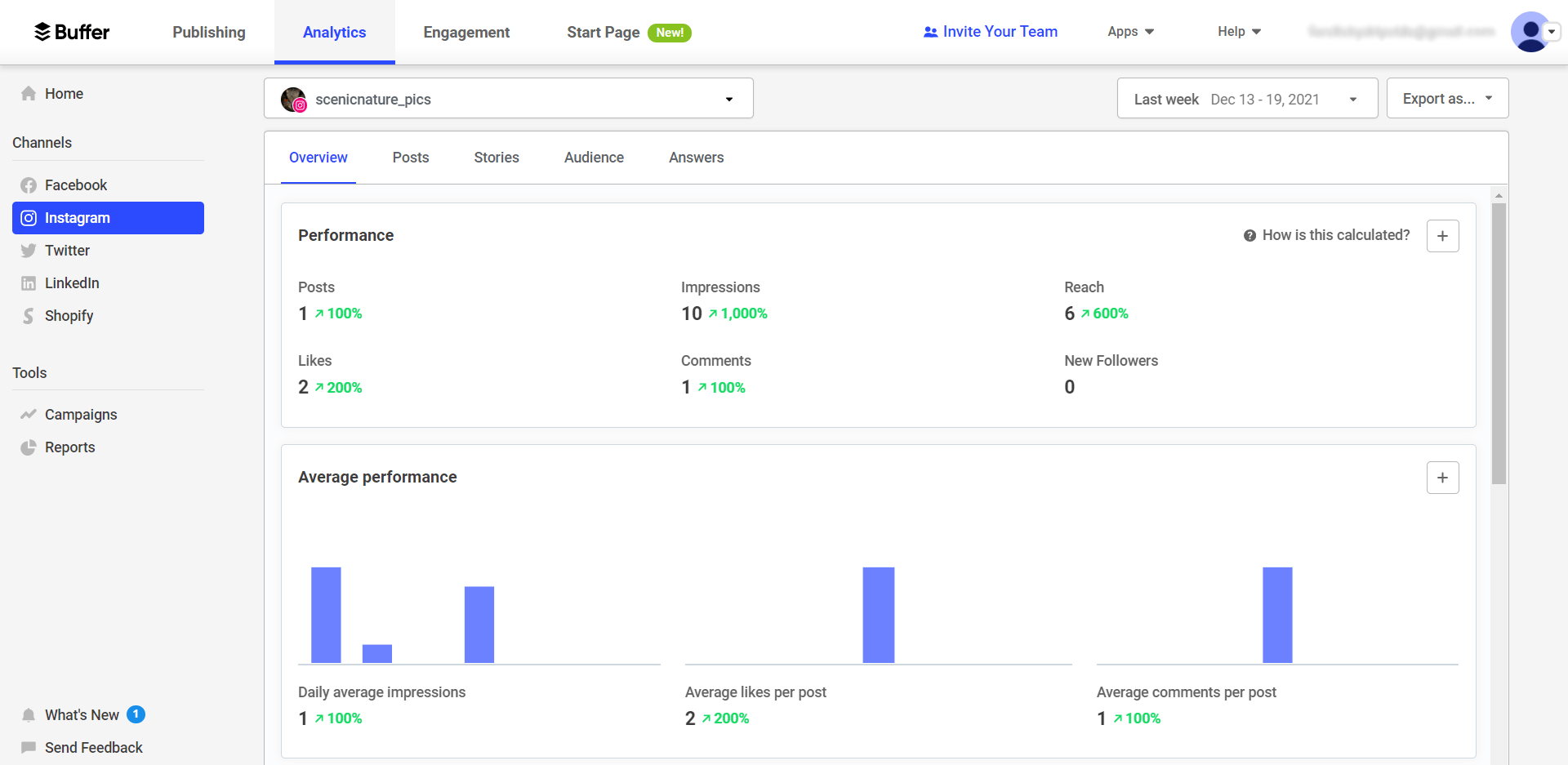Open the Start Page tab

point(629,32)
